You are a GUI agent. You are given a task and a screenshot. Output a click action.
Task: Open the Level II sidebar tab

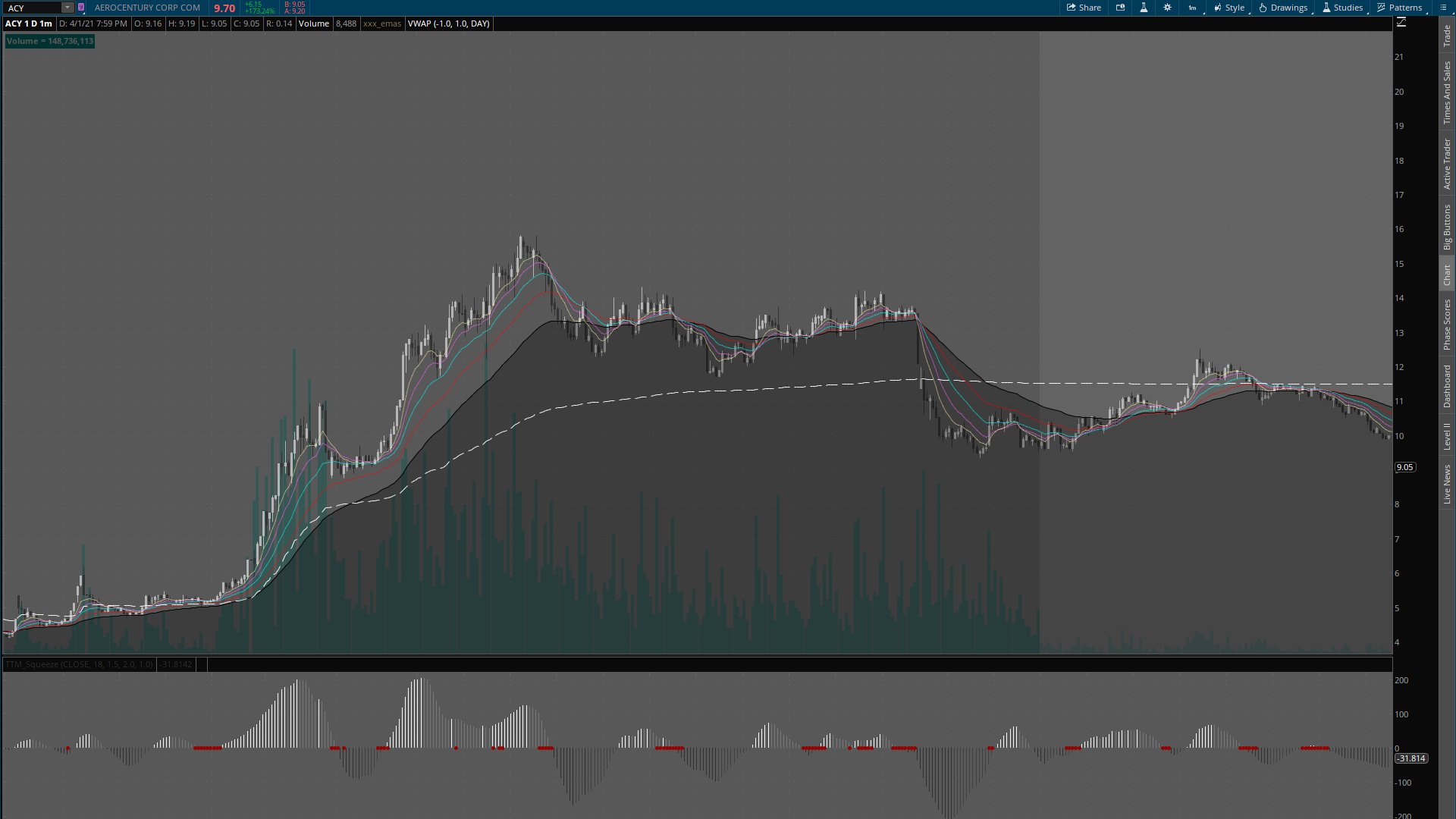point(1447,437)
